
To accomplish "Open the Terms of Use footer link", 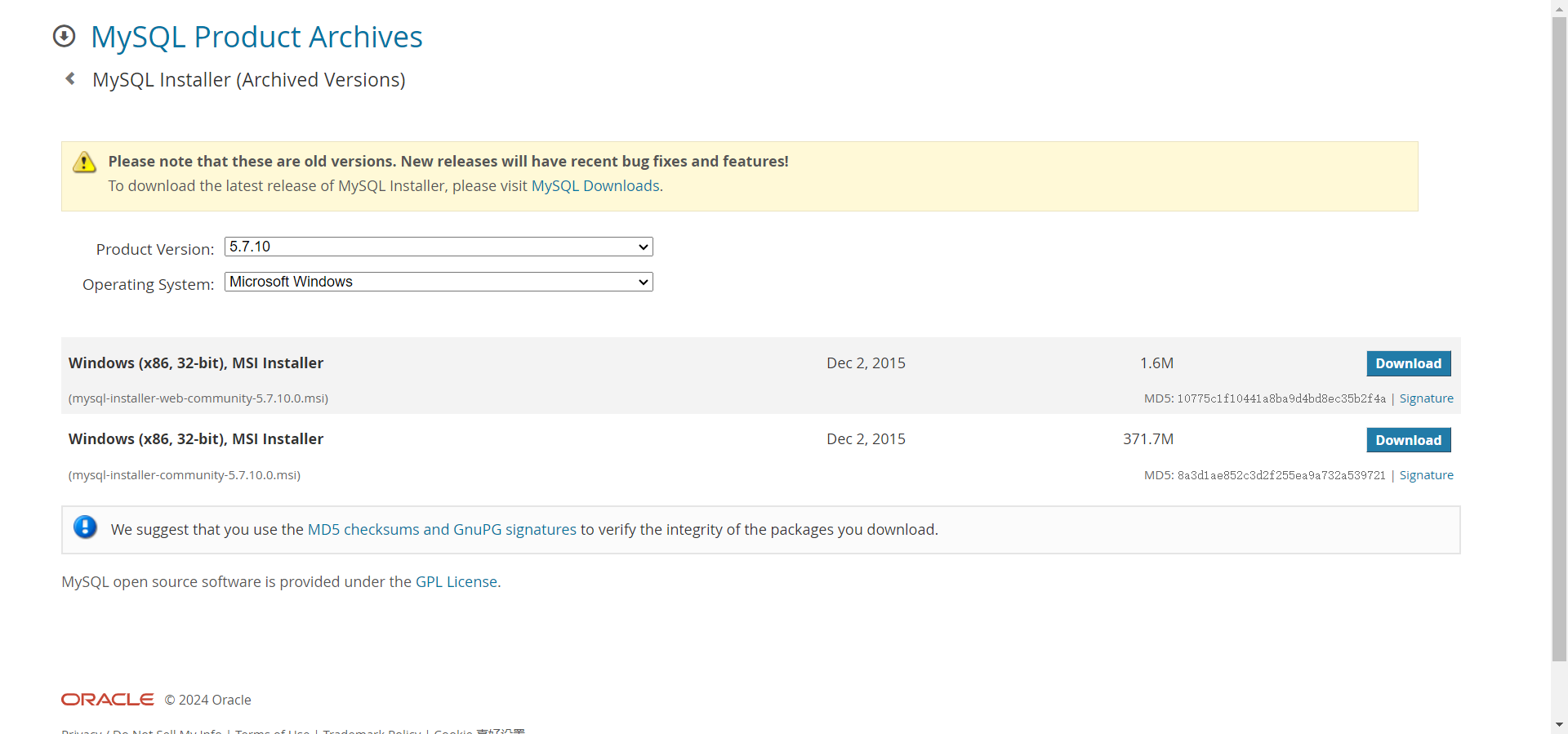I will click(272, 731).
